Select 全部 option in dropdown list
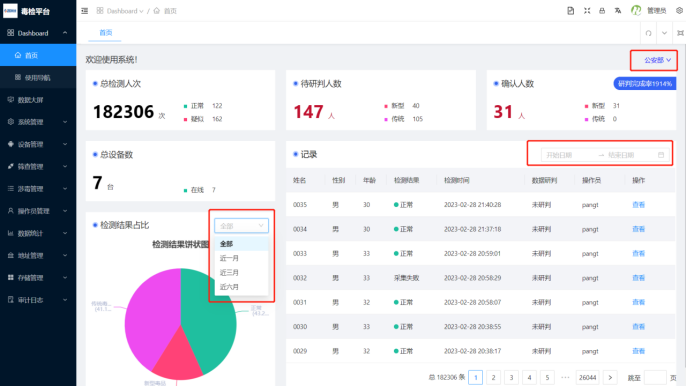 pos(242,244)
